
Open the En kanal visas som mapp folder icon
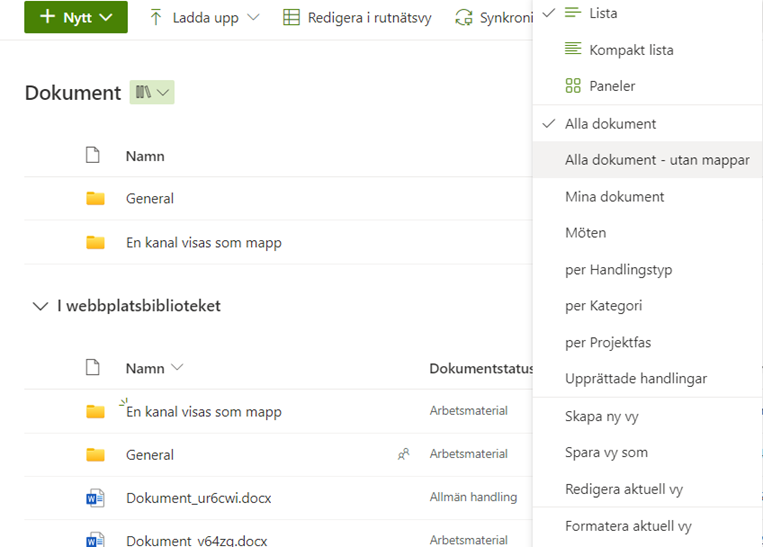point(95,411)
